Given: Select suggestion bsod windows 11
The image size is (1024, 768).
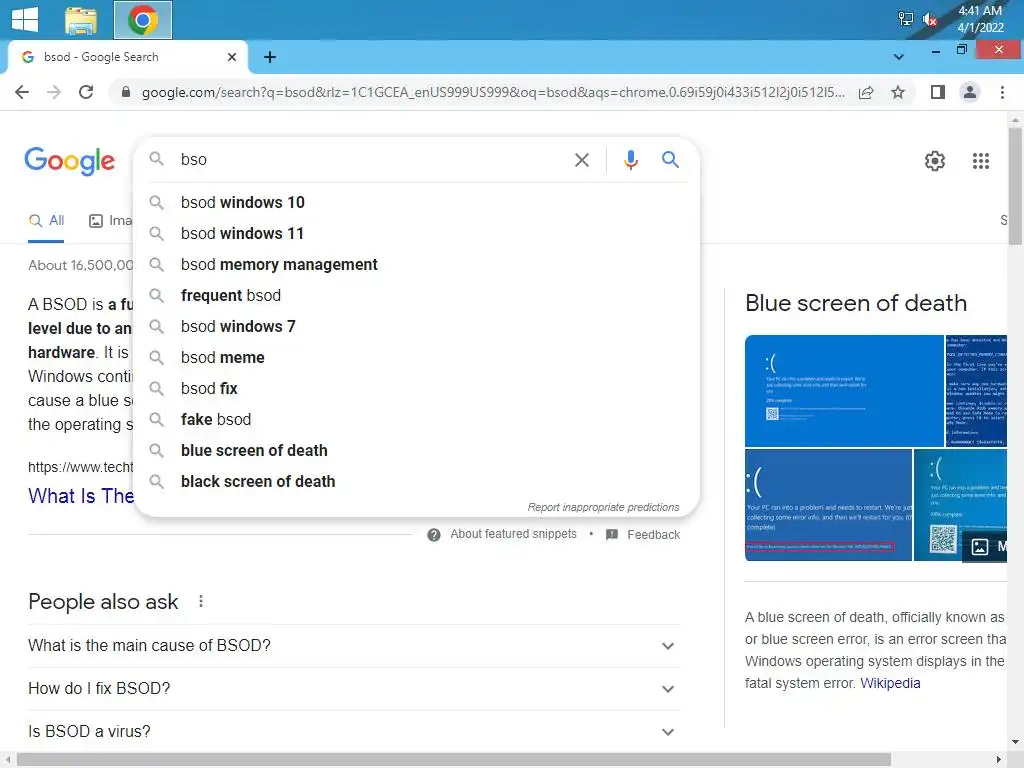Looking at the screenshot, I should click(x=417, y=234).
